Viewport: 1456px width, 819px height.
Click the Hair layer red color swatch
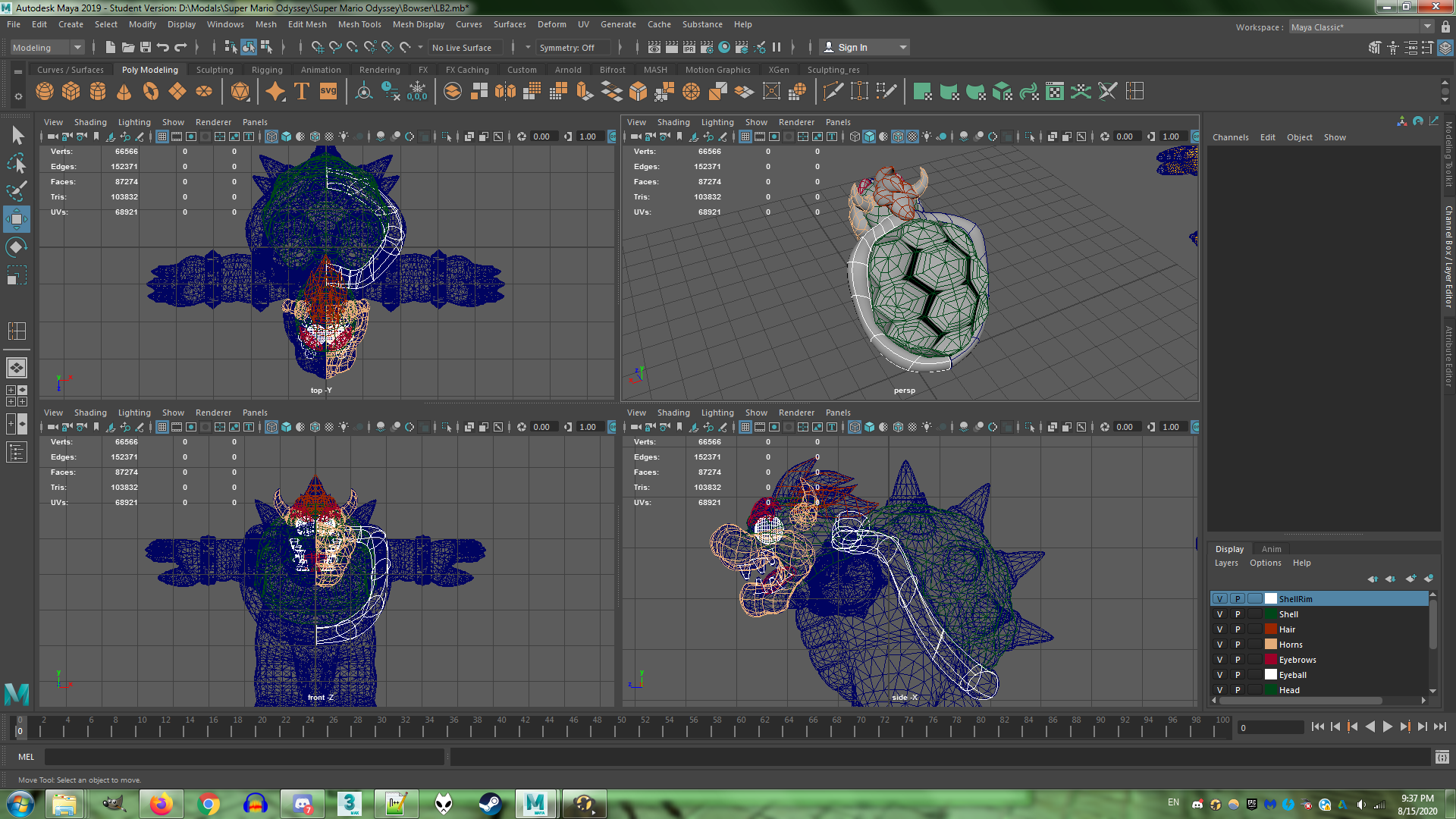[x=1271, y=629]
